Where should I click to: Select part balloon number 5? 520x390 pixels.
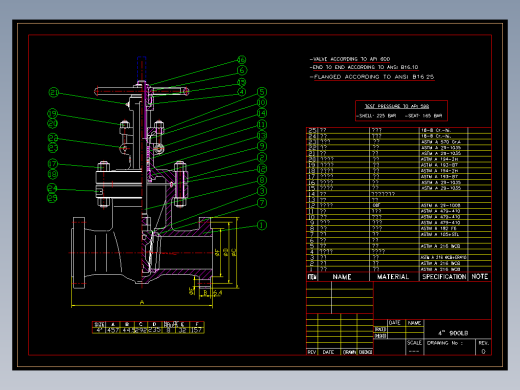coord(262,92)
